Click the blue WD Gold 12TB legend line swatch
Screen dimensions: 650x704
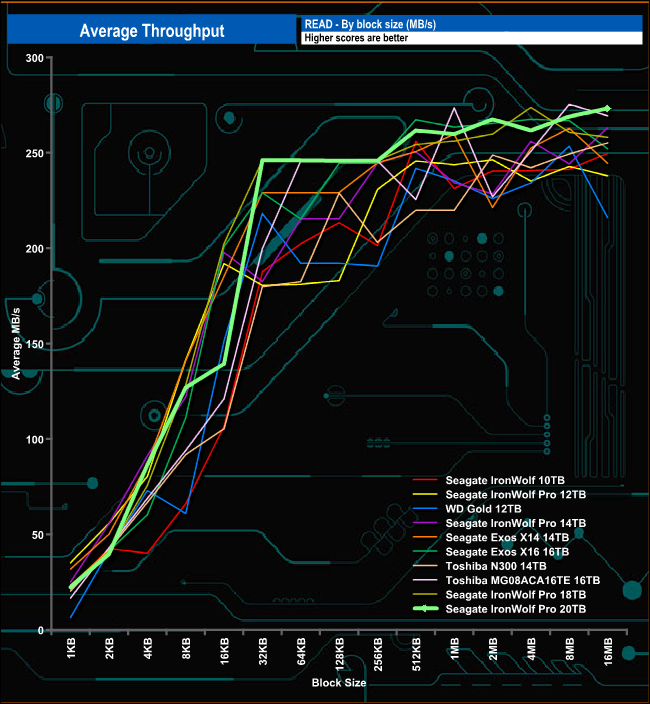[425, 509]
